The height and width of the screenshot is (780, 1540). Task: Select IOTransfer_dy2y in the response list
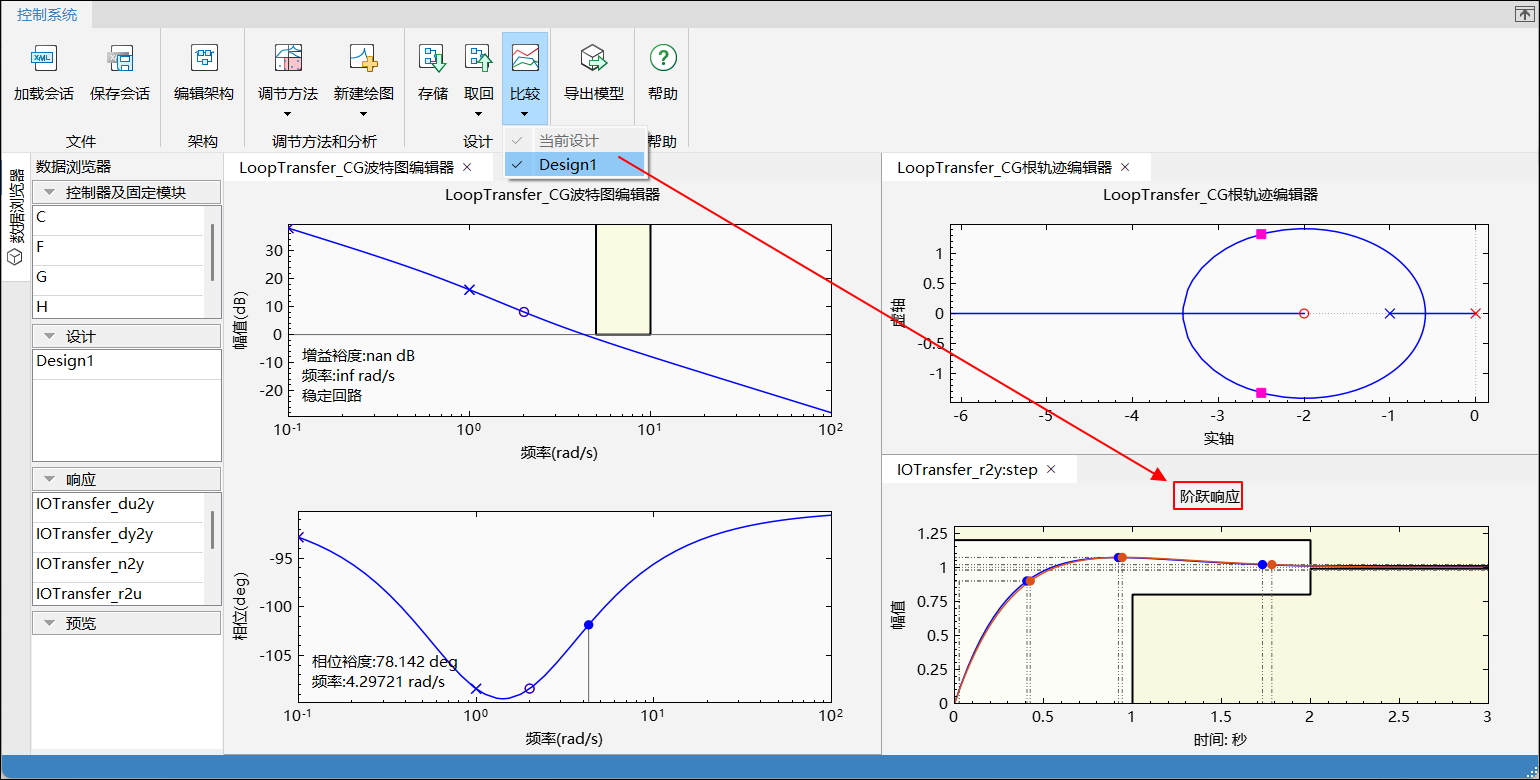94,534
